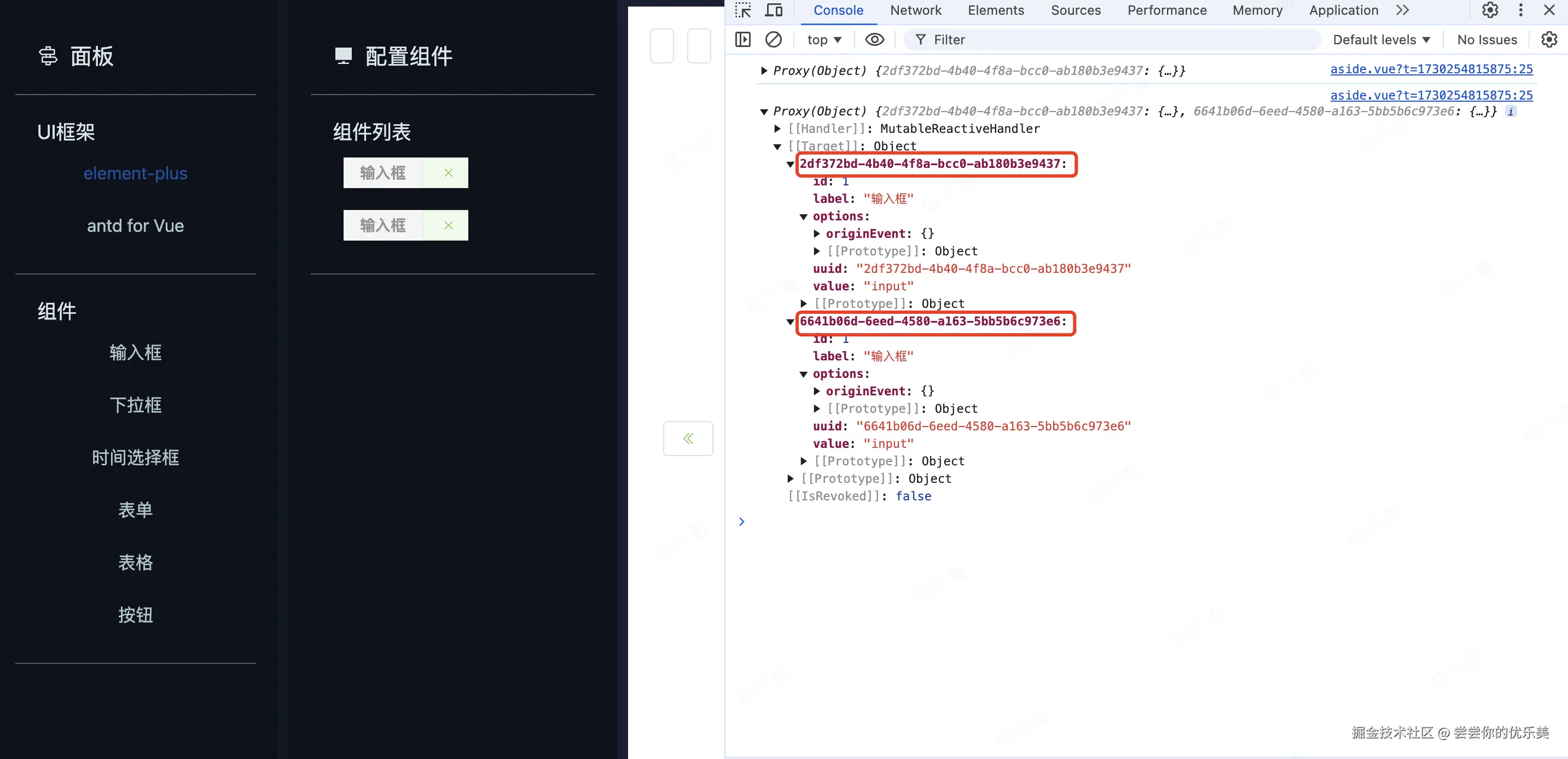Collapse the first uuid 2df372bd object
Viewport: 1568px width, 759px height.
pyautogui.click(x=790, y=164)
